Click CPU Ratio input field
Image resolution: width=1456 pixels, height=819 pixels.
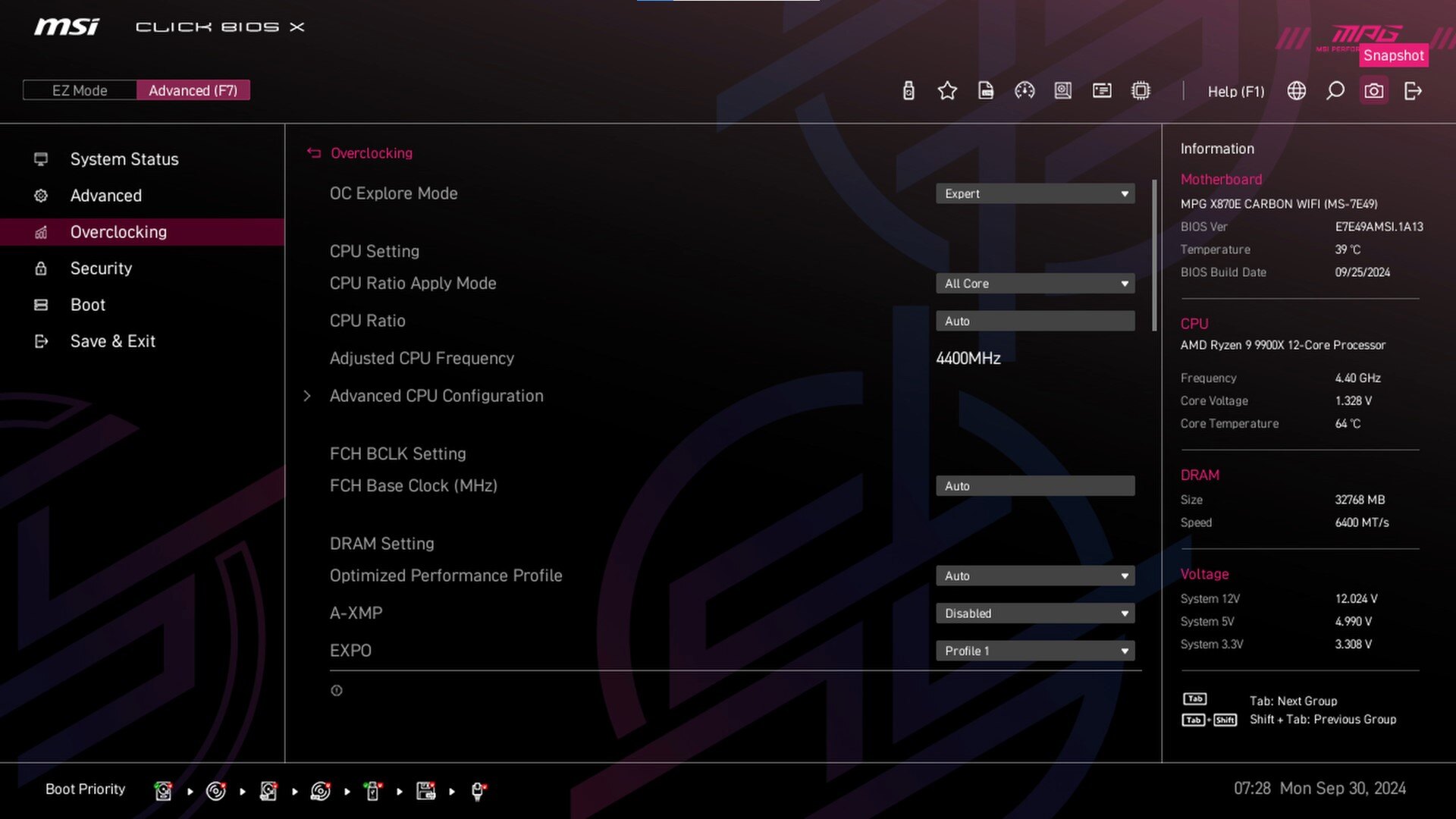(x=1035, y=321)
